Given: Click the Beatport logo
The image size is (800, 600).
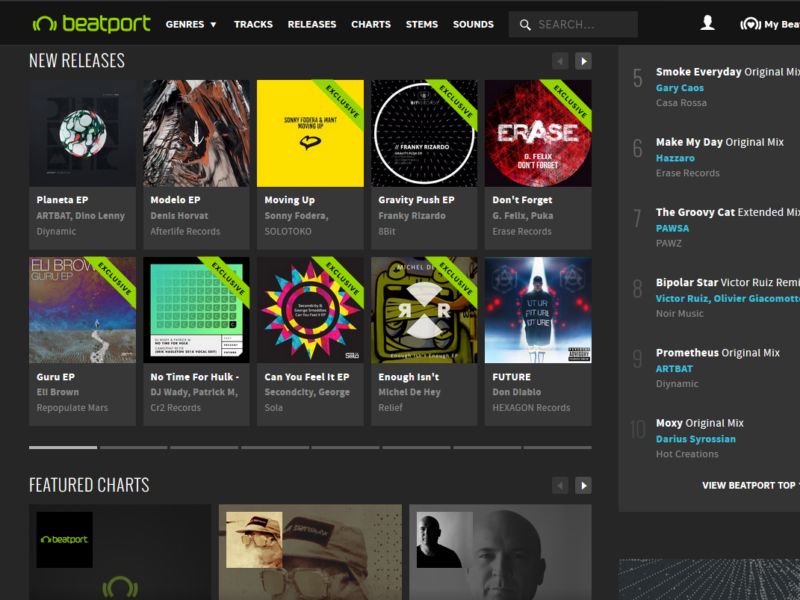Looking at the screenshot, I should click(x=91, y=24).
